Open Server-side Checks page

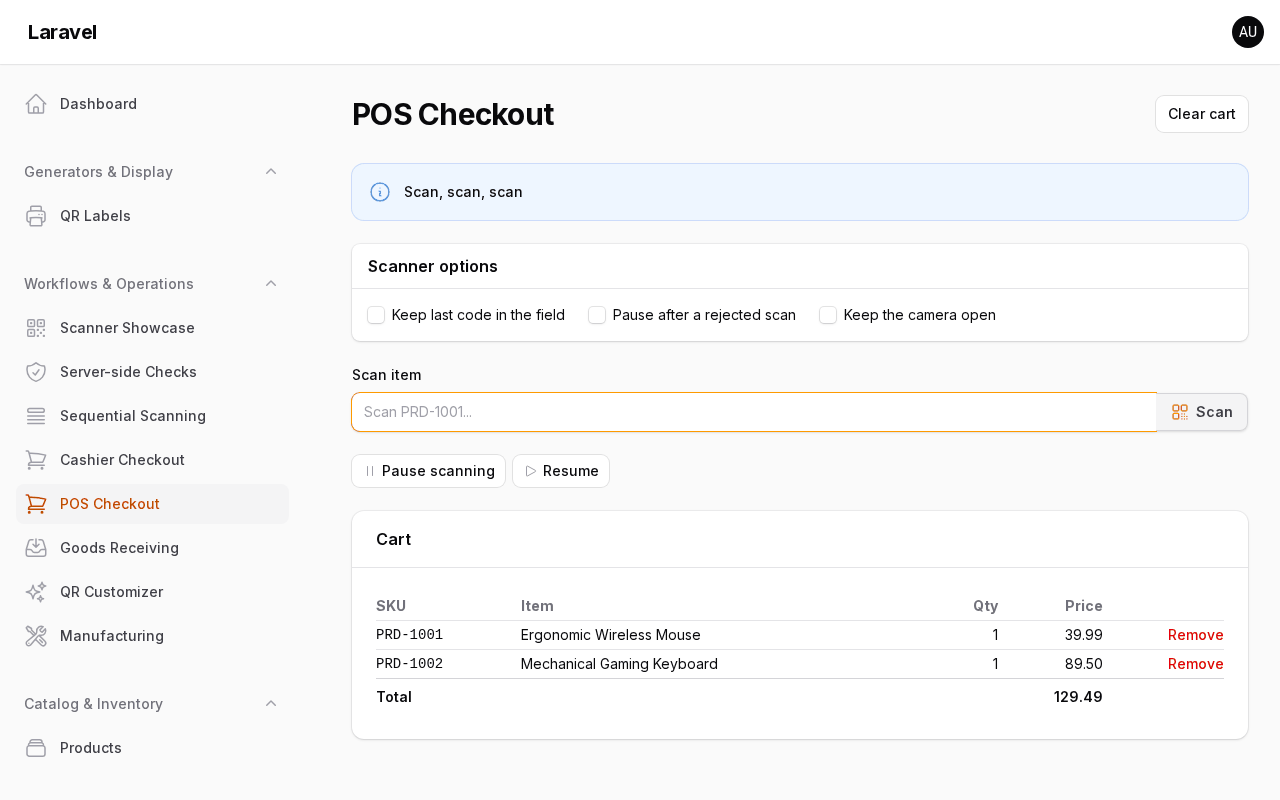point(152,372)
